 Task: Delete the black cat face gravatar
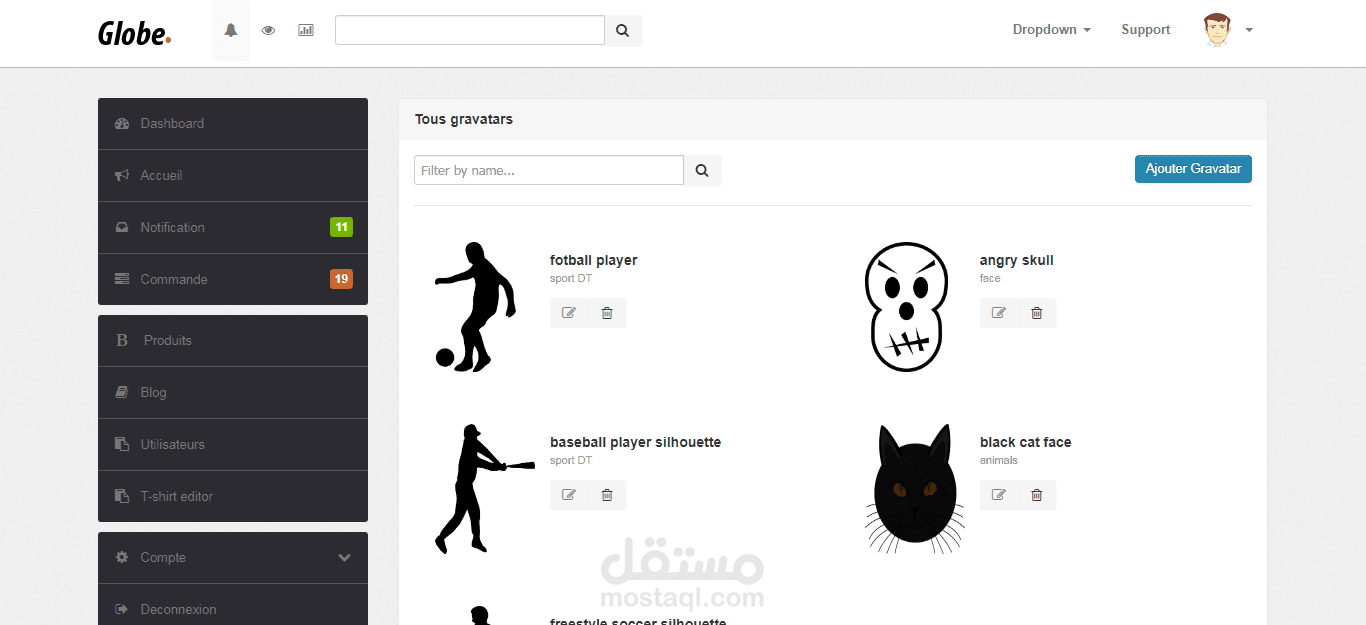click(1036, 495)
